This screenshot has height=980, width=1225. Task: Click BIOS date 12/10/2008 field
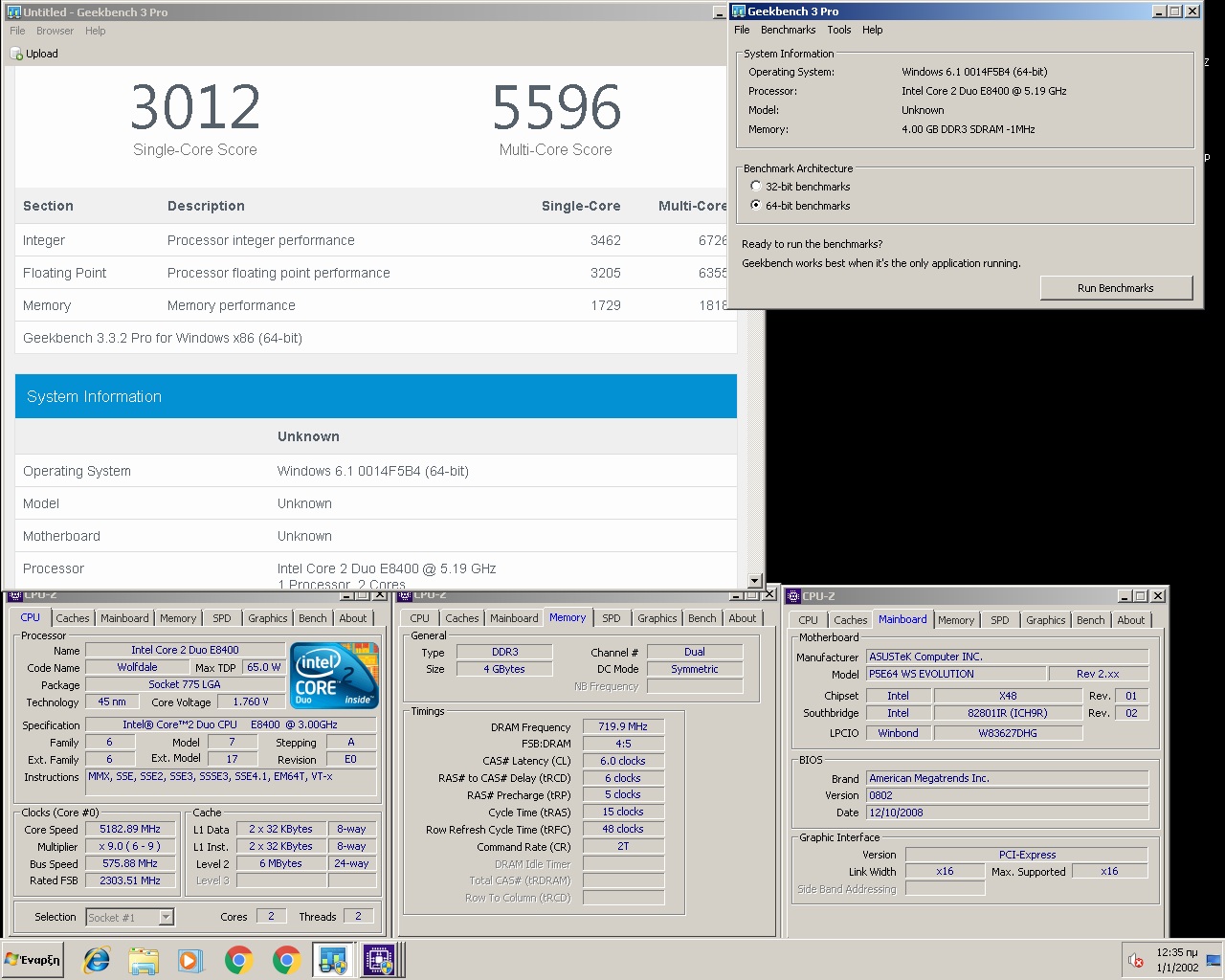tap(1008, 813)
